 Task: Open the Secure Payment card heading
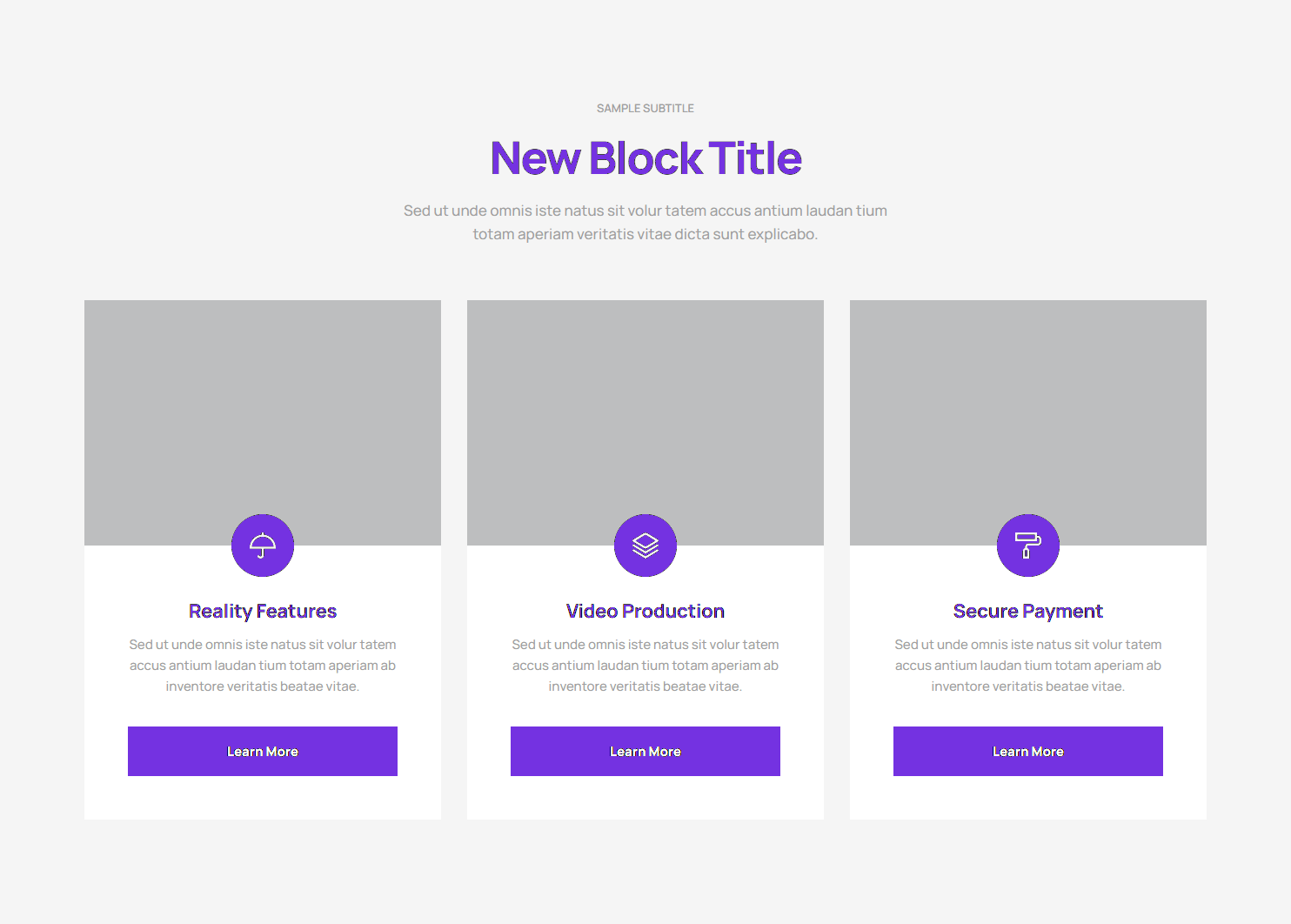click(x=1028, y=611)
